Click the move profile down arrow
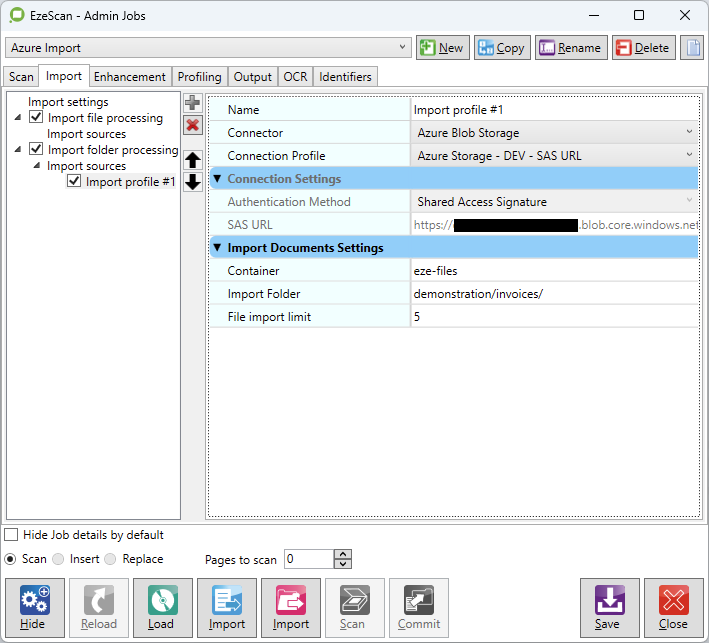Viewport: 709px width, 643px height. [x=193, y=182]
